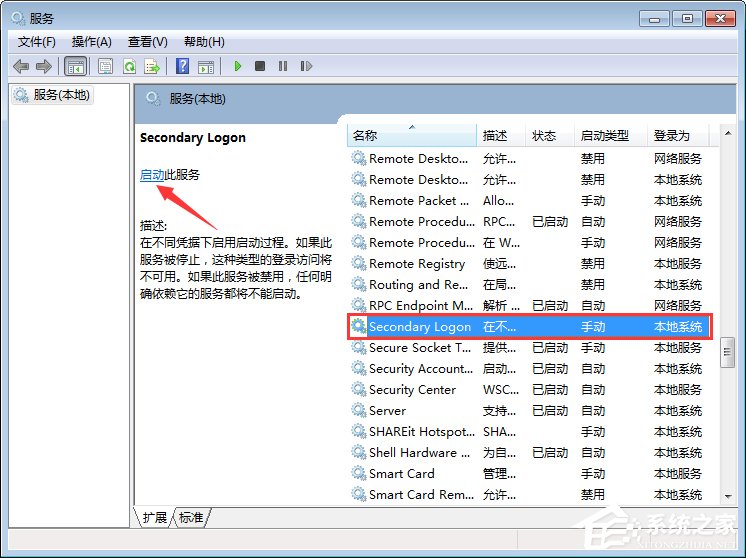Image resolution: width=746 pixels, height=558 pixels.
Task: Click Secondary Logon heading in details pane
Action: point(193,137)
